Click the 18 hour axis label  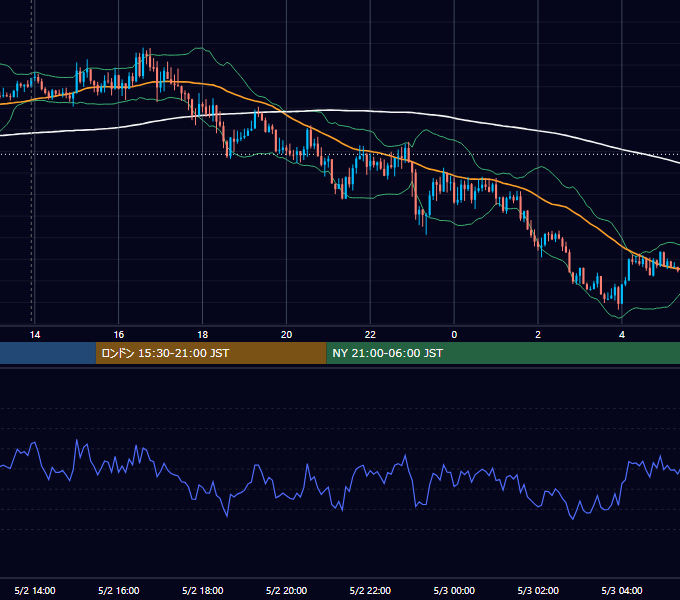tap(203, 335)
